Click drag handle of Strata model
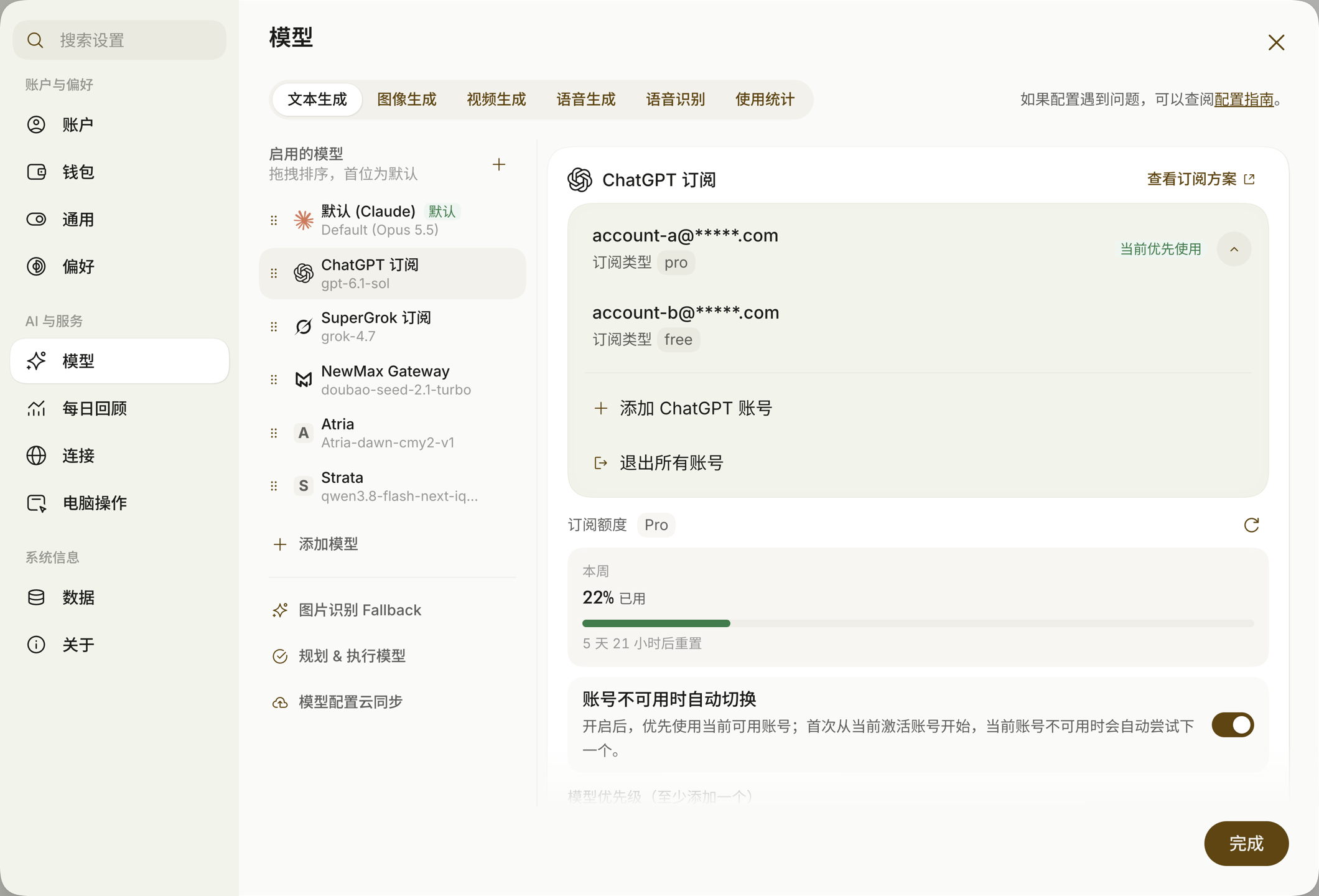This screenshot has width=1319, height=896. point(274,486)
